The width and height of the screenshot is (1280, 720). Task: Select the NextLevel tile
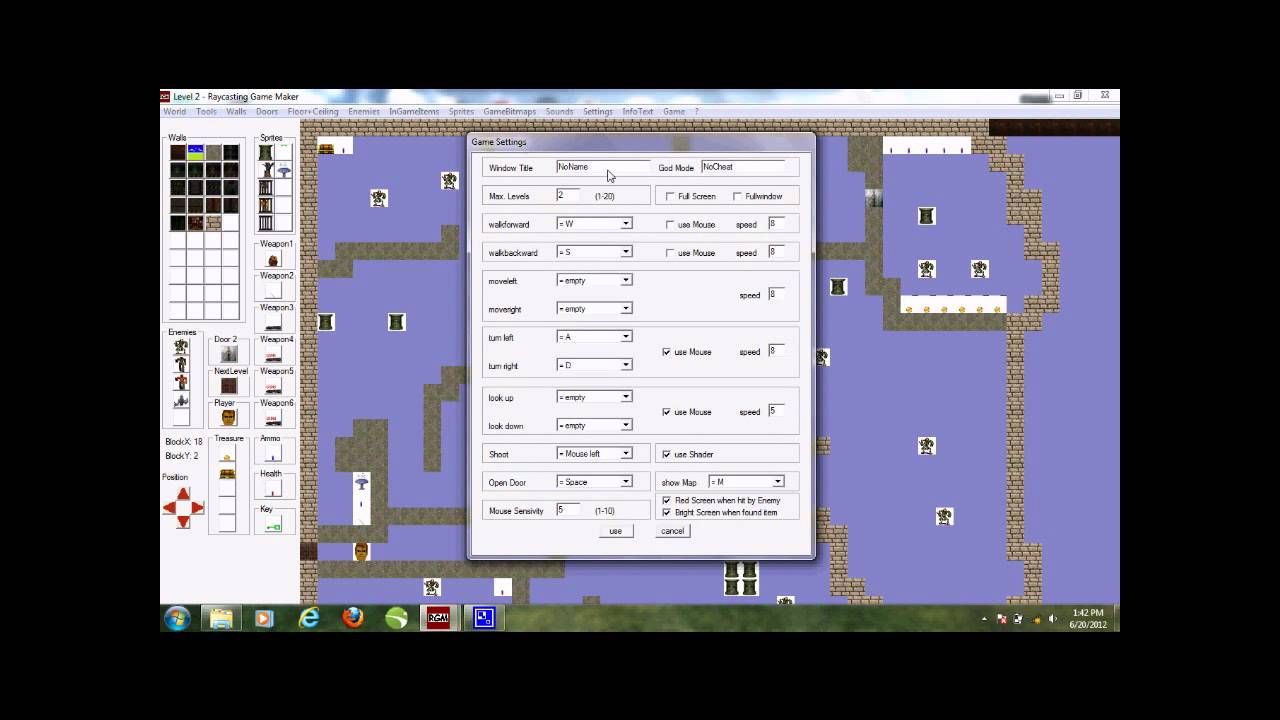click(229, 385)
